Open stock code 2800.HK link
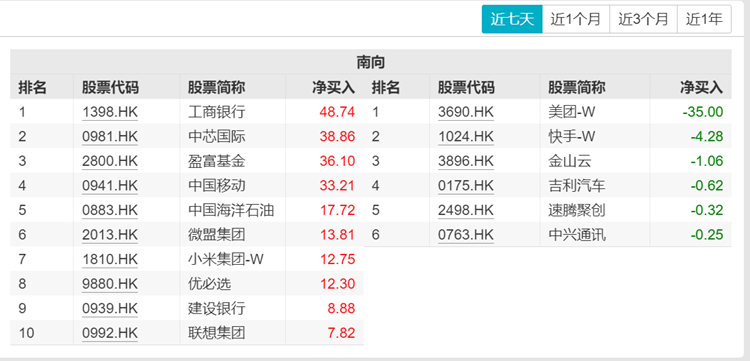Viewport: 750px width, 361px height. [110, 161]
